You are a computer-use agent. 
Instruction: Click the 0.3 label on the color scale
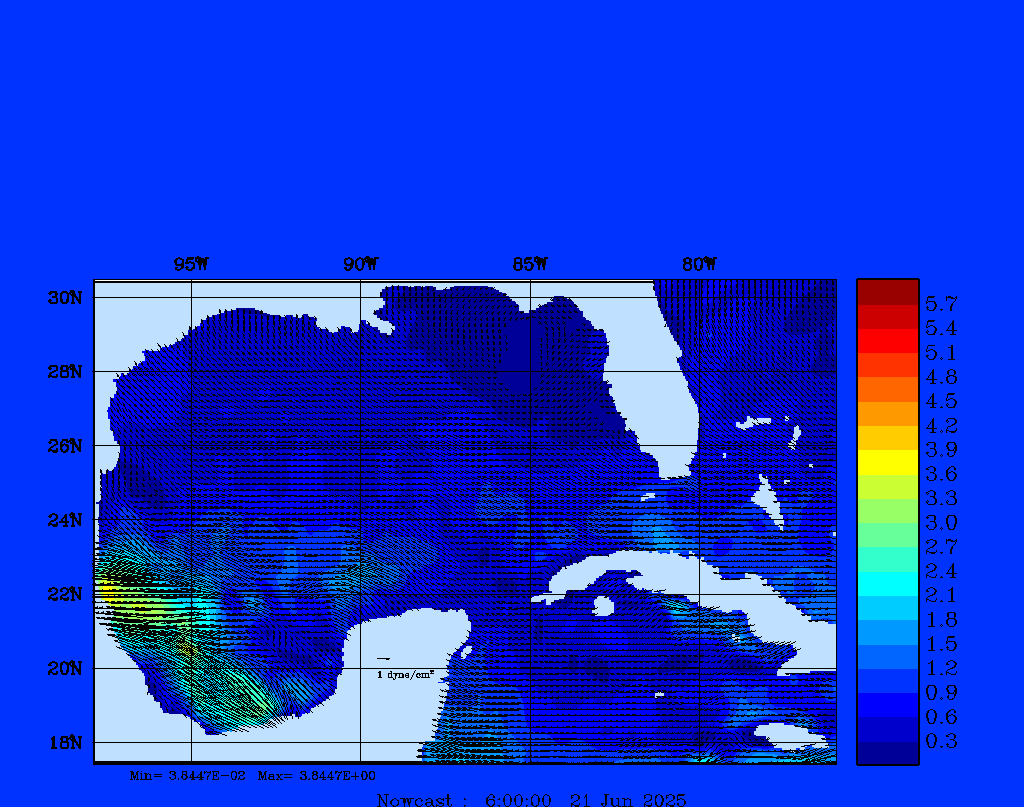click(941, 741)
